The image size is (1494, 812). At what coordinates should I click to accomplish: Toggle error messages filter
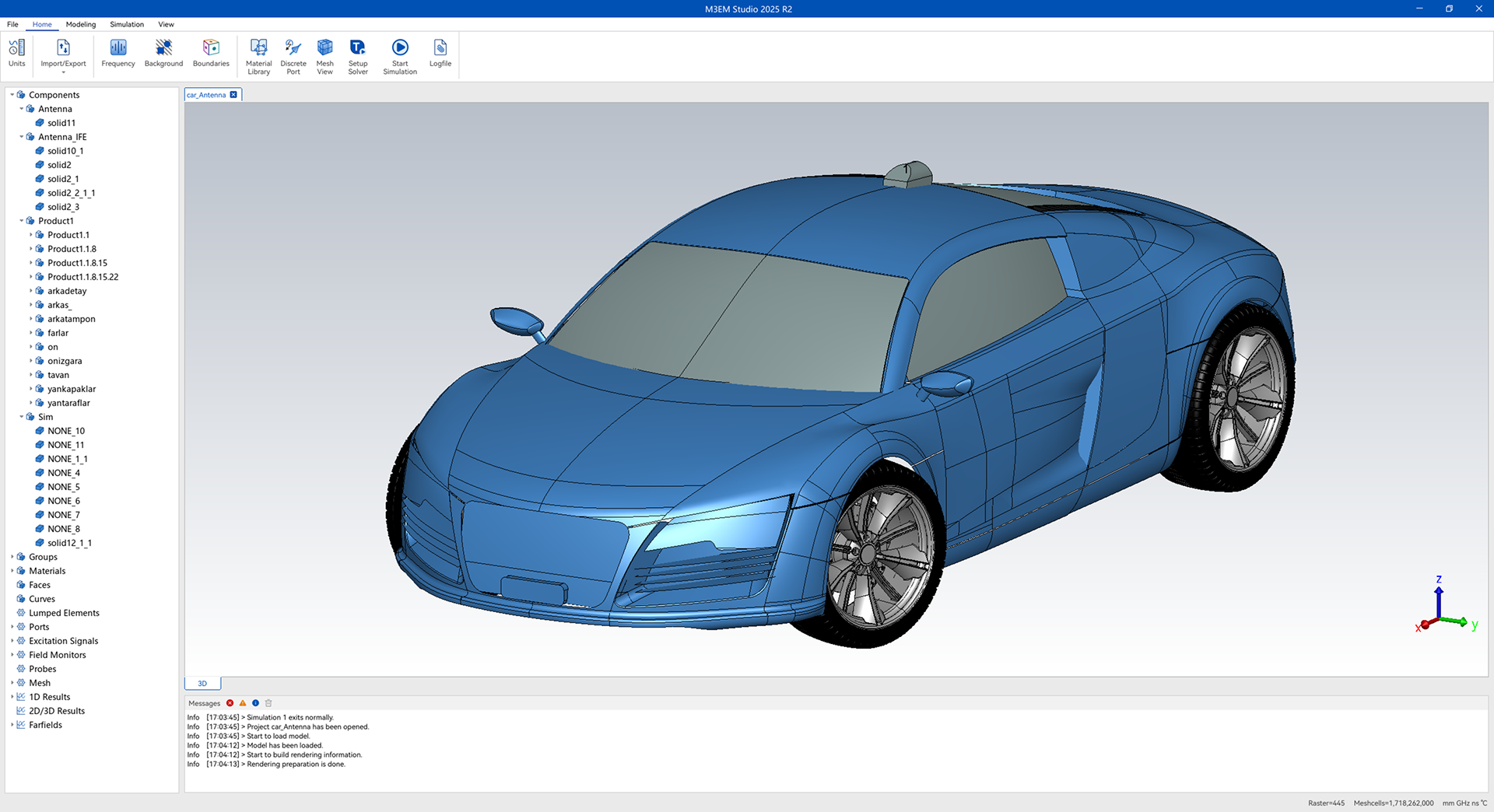tap(230, 703)
